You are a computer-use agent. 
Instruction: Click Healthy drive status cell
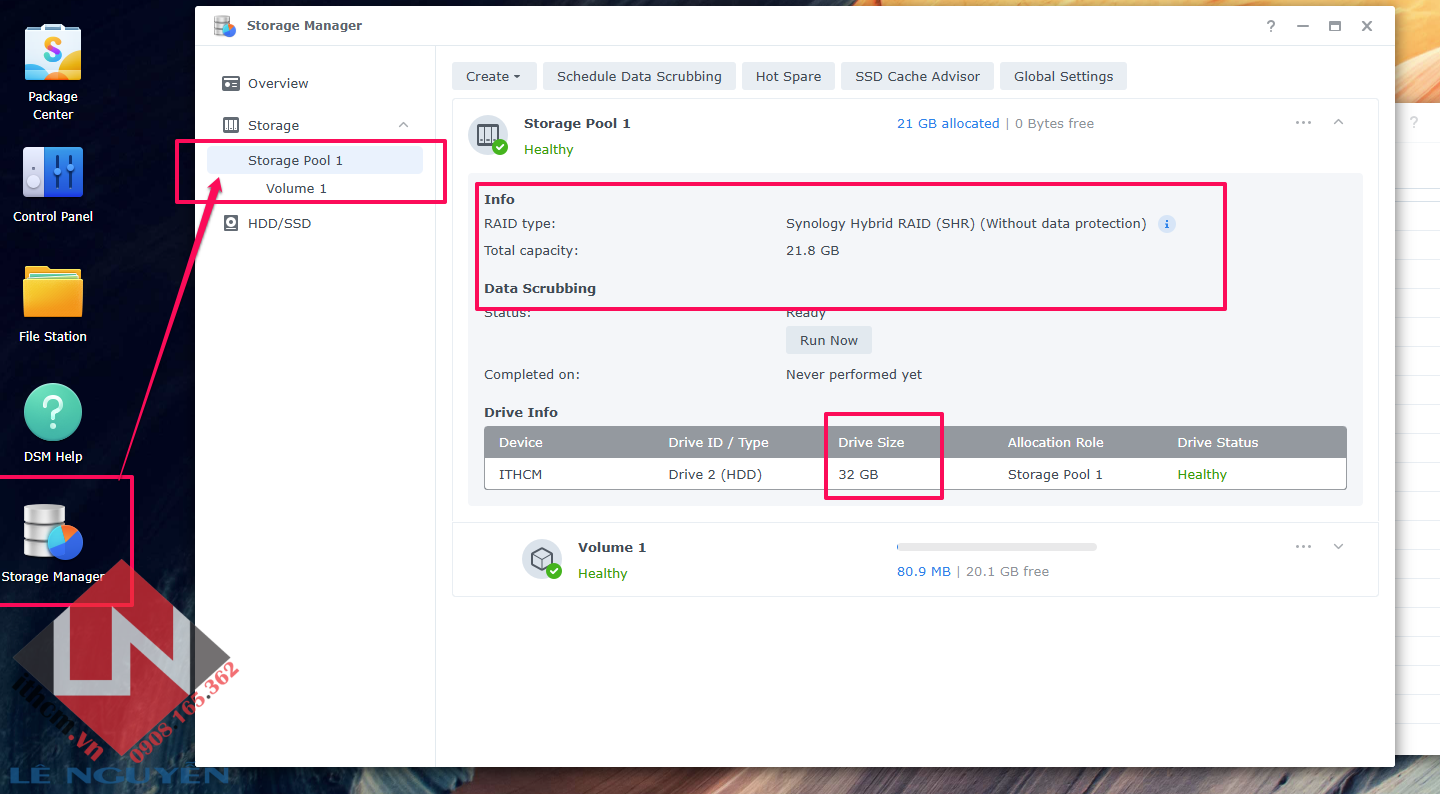[x=1202, y=474]
